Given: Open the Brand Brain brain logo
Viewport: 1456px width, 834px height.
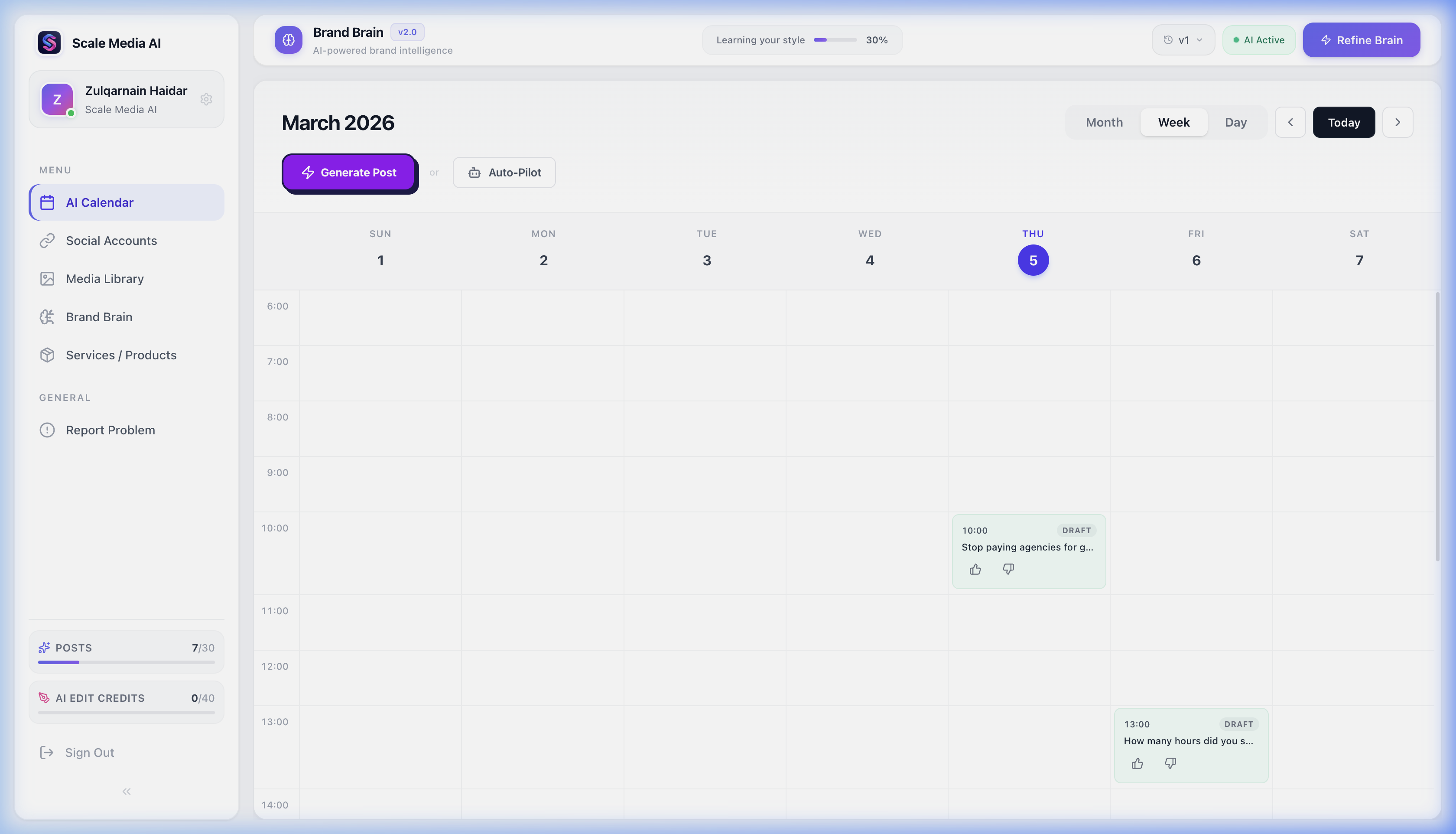Looking at the screenshot, I should (289, 39).
